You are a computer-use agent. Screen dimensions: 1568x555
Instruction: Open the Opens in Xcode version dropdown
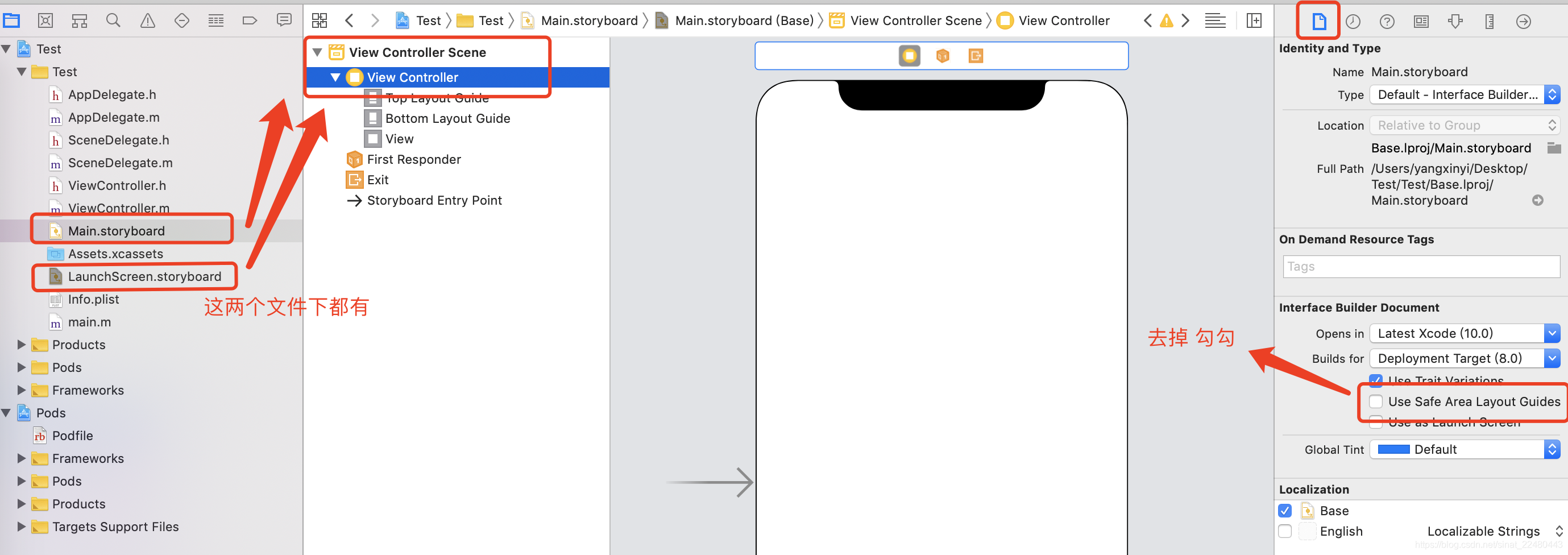pyautogui.click(x=1464, y=333)
